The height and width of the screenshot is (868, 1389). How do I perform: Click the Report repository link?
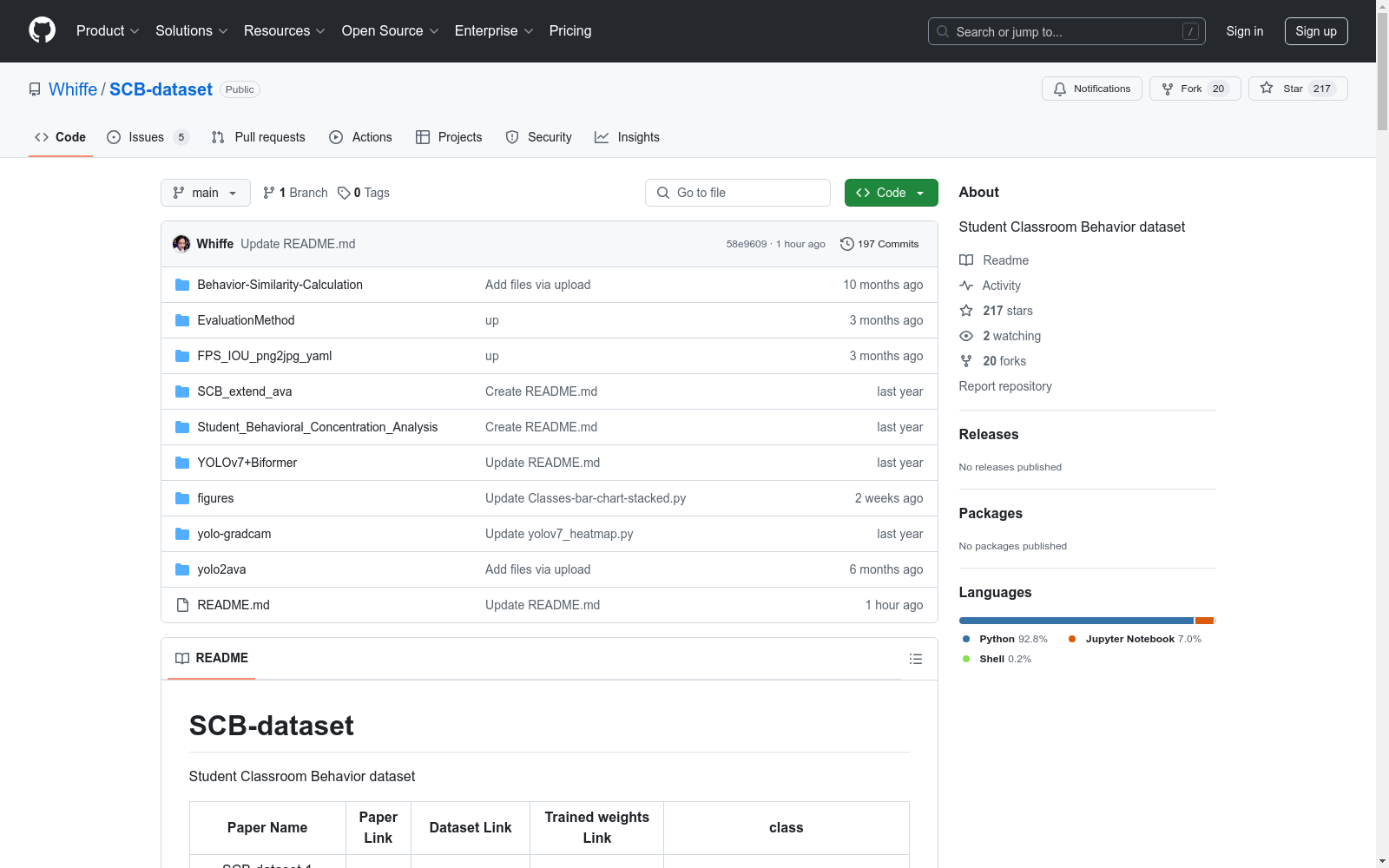pos(1005,386)
